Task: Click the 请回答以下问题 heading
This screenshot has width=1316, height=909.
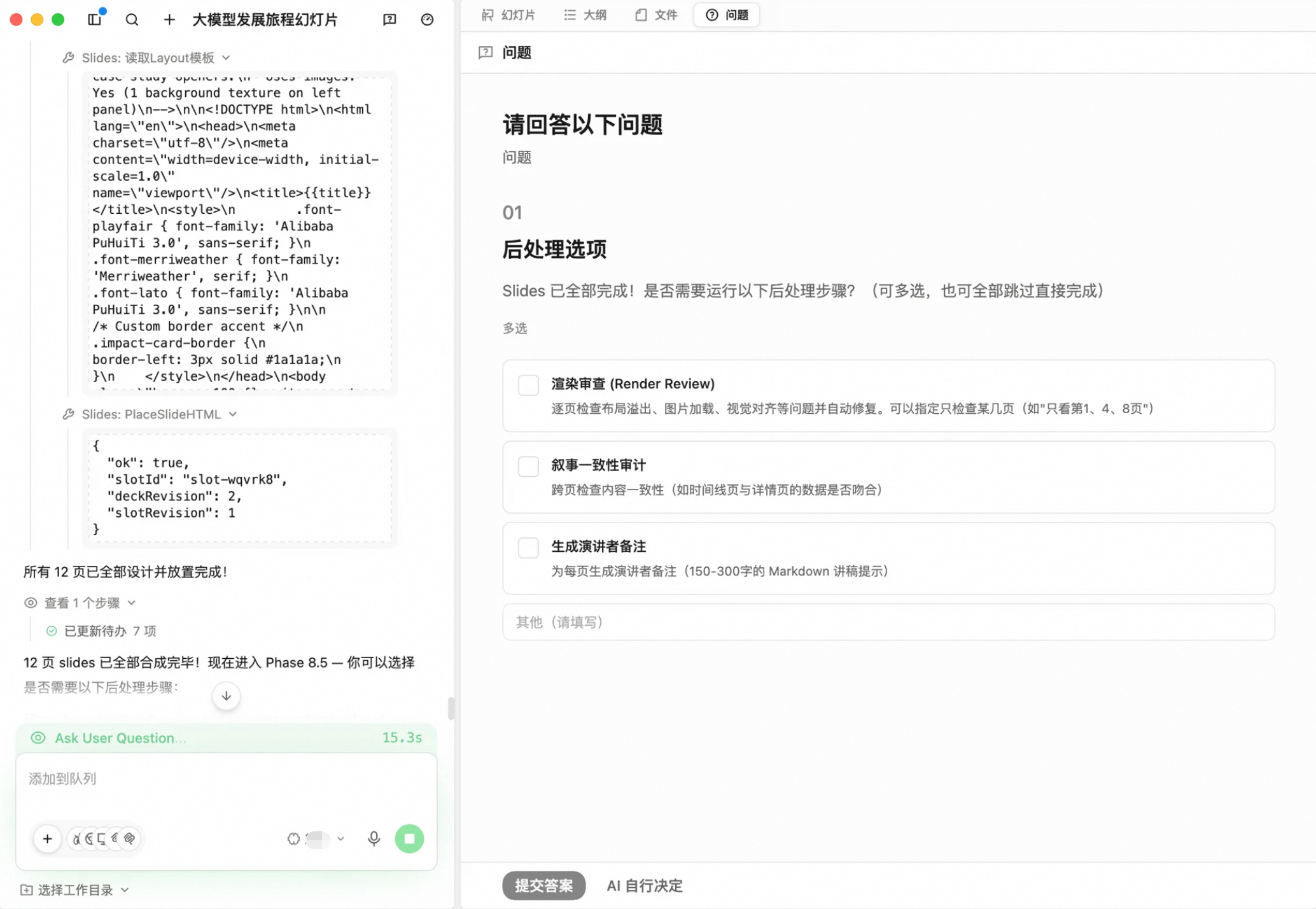Action: (582, 124)
